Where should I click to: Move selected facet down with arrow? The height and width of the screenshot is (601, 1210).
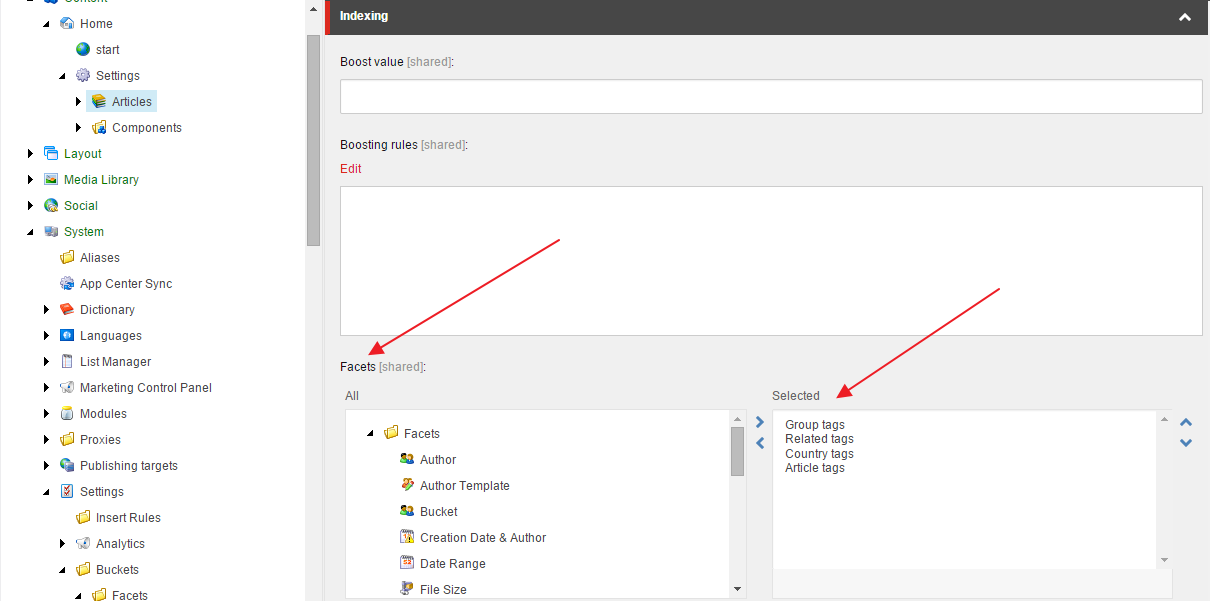click(1186, 443)
